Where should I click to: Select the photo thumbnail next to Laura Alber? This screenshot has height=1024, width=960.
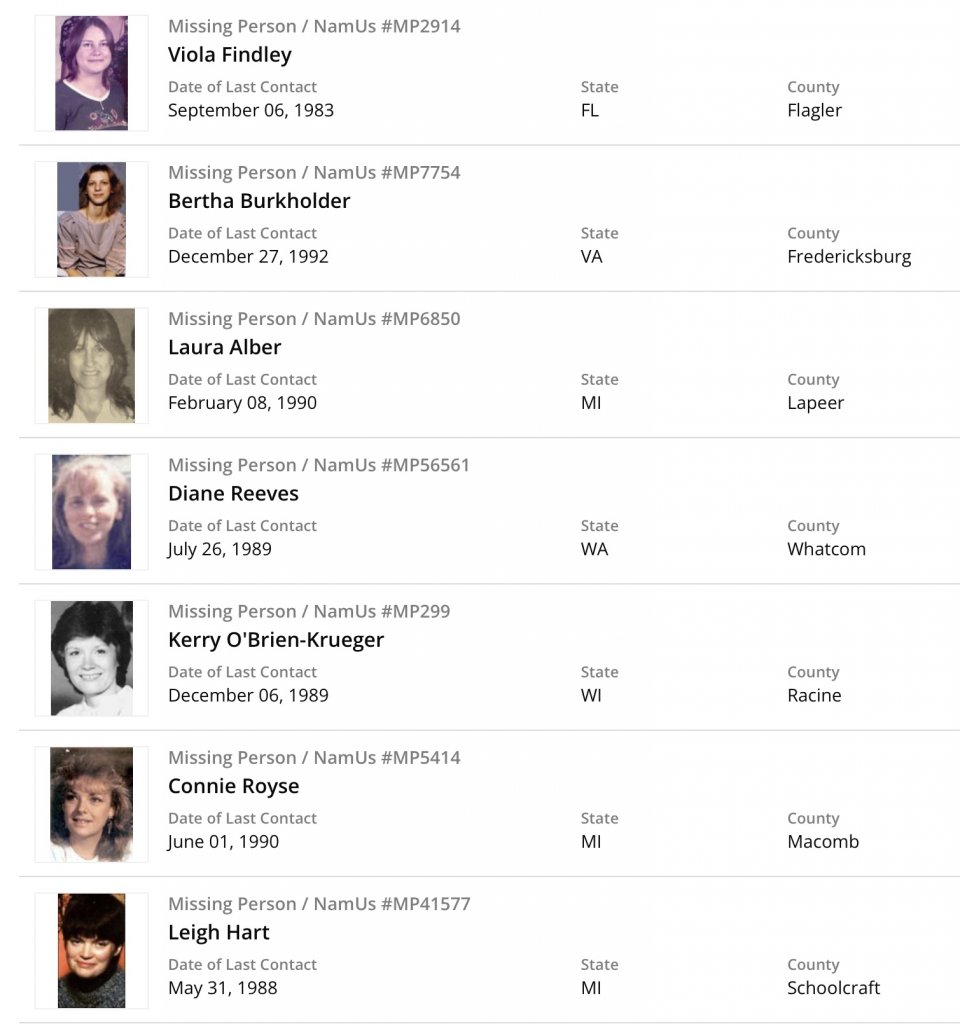coord(91,365)
